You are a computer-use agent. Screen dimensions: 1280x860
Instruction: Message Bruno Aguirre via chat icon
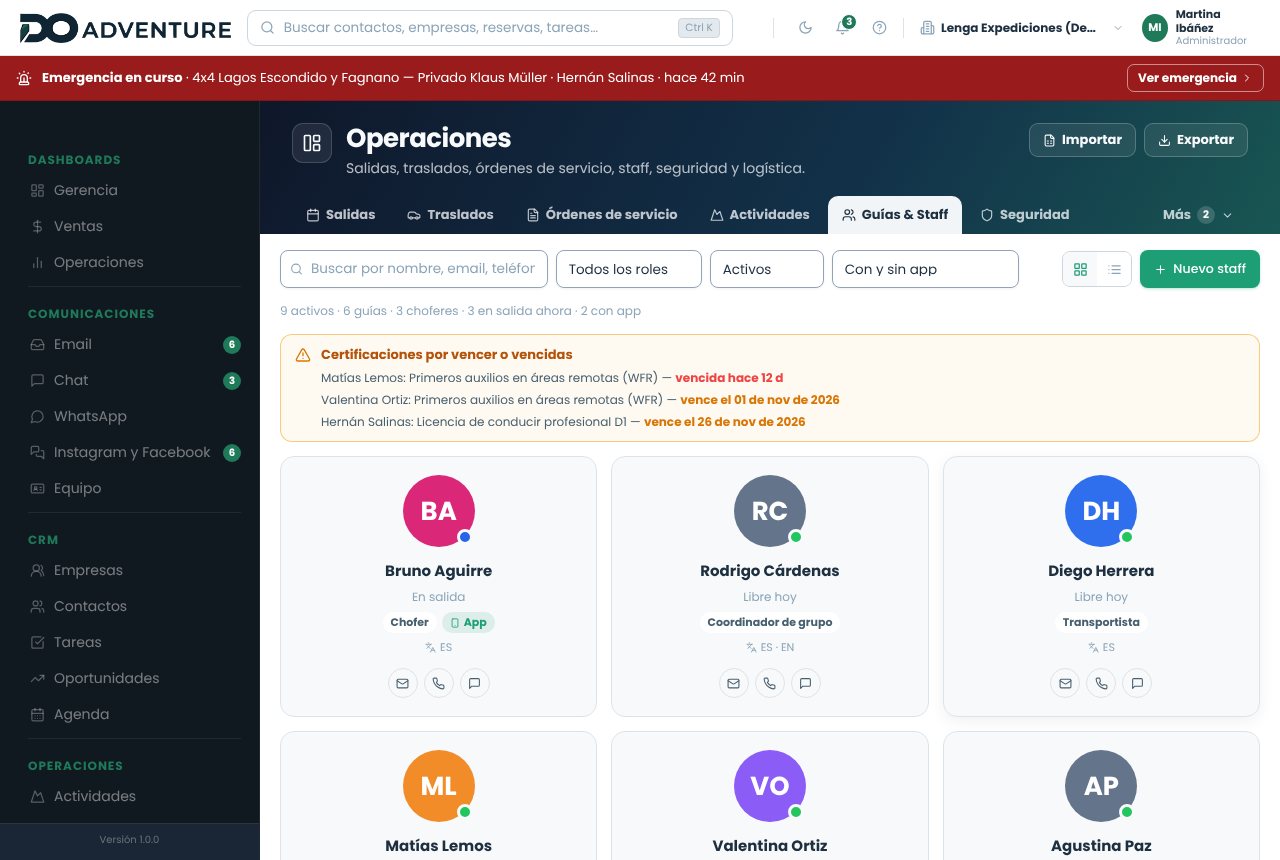(475, 684)
